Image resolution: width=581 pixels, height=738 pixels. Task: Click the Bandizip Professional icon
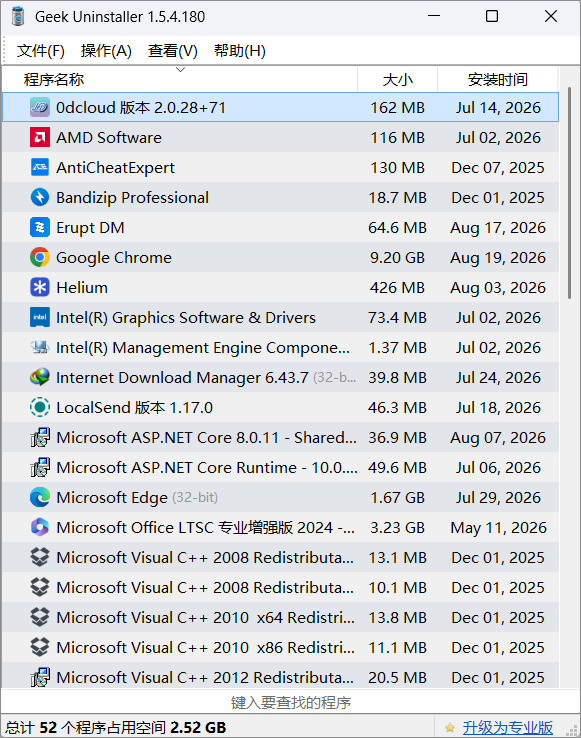coord(40,198)
